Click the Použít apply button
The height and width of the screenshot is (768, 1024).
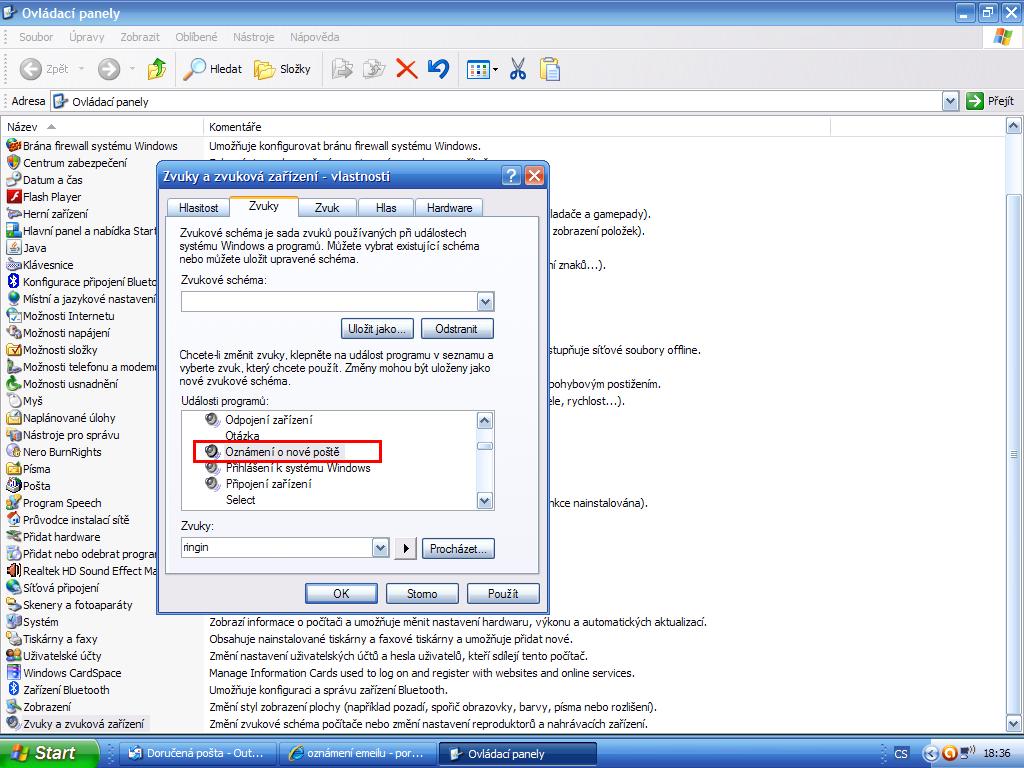click(503, 594)
